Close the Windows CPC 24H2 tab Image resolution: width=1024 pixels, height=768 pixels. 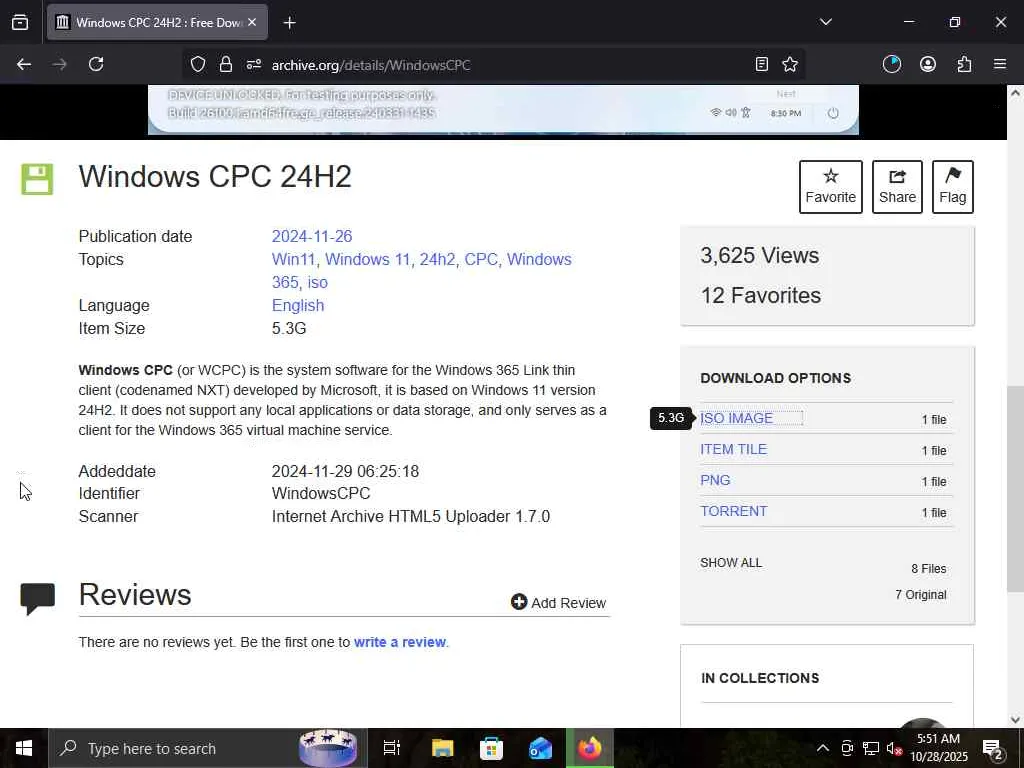pyautogui.click(x=252, y=22)
